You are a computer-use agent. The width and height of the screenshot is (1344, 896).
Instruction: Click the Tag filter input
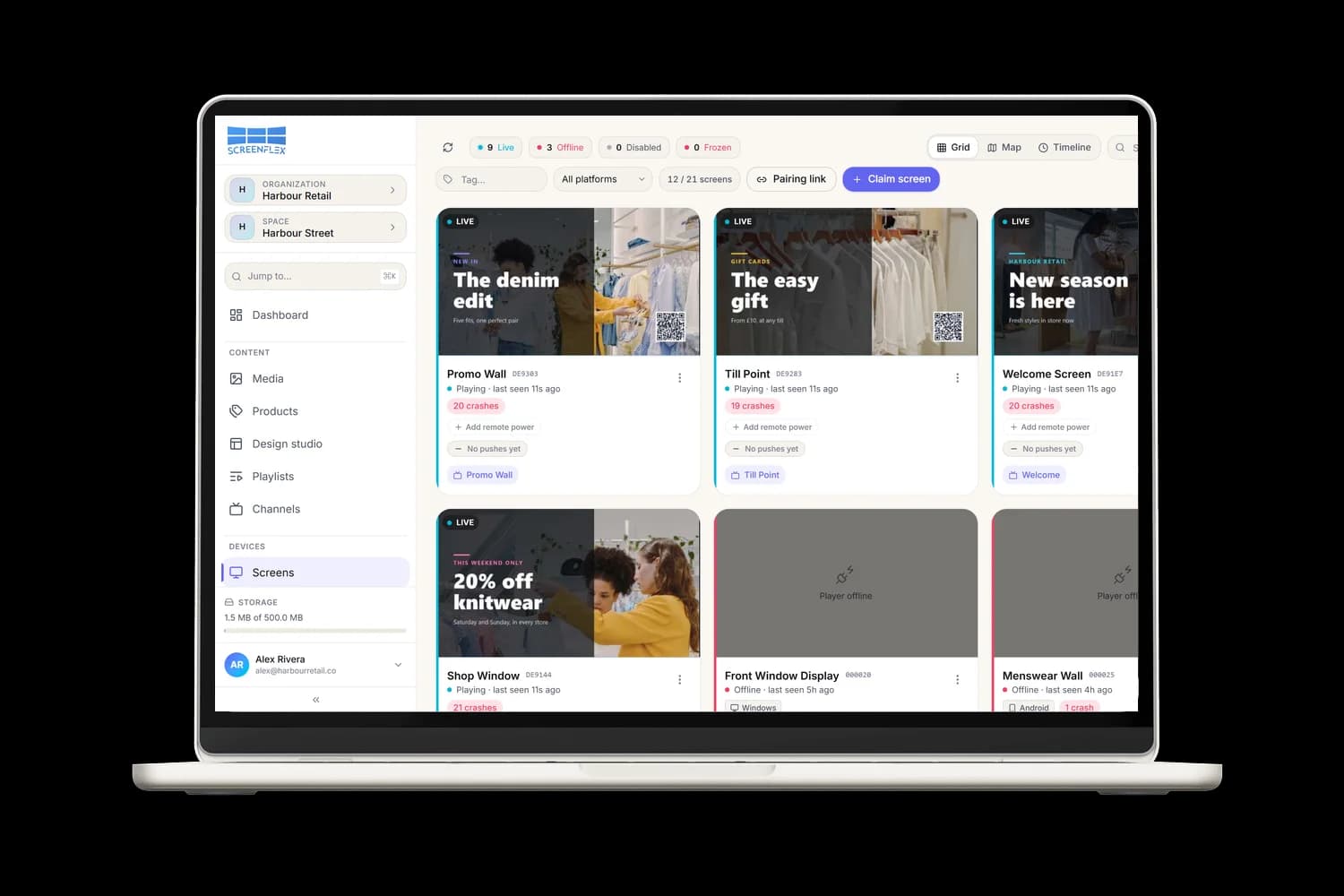coord(492,179)
